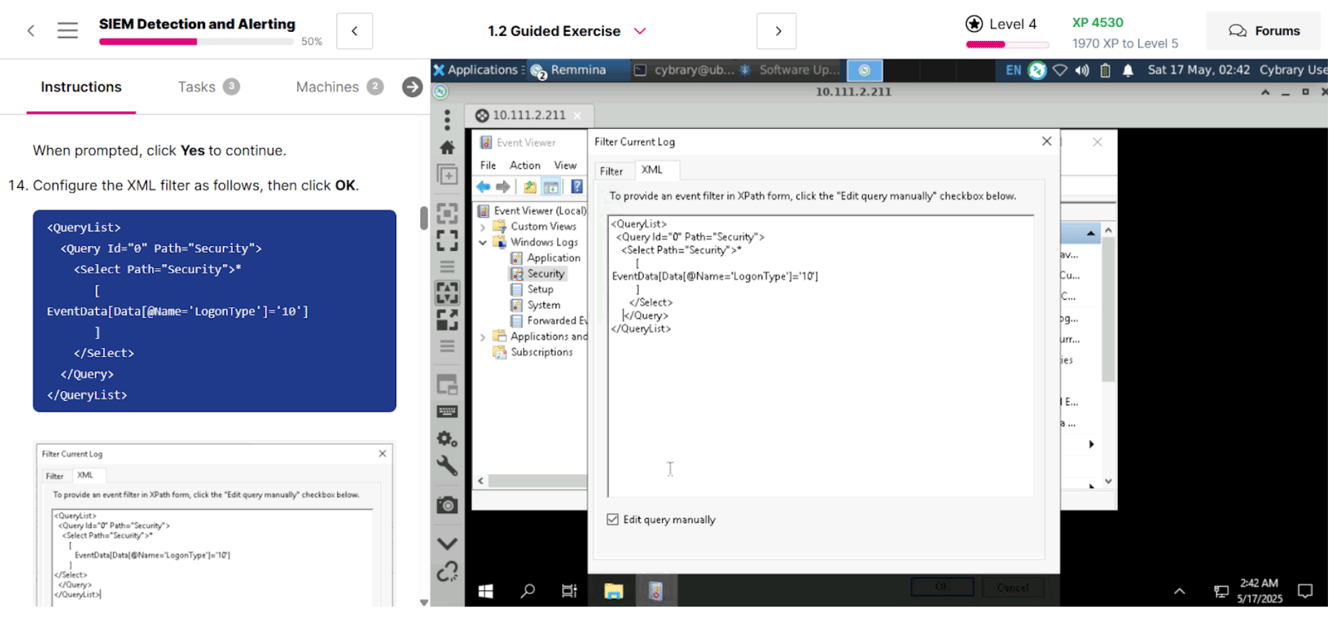Click OK in the Filter Current Log dialog
The width and height of the screenshot is (1340, 618).
click(x=941, y=587)
